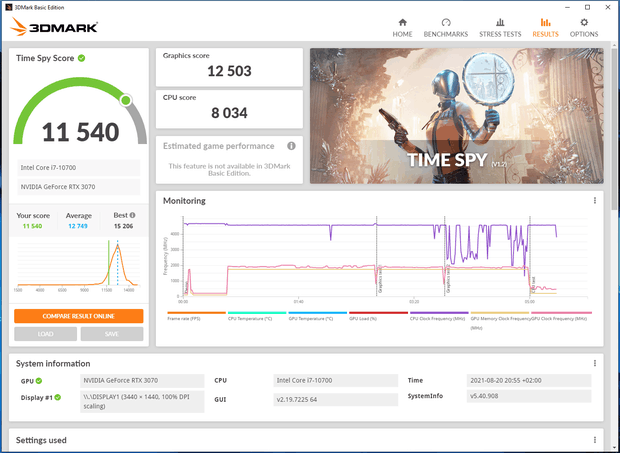Click the Intel Core i7-10700 label under score
Viewport: 620px width, 453px height.
(x=79, y=168)
